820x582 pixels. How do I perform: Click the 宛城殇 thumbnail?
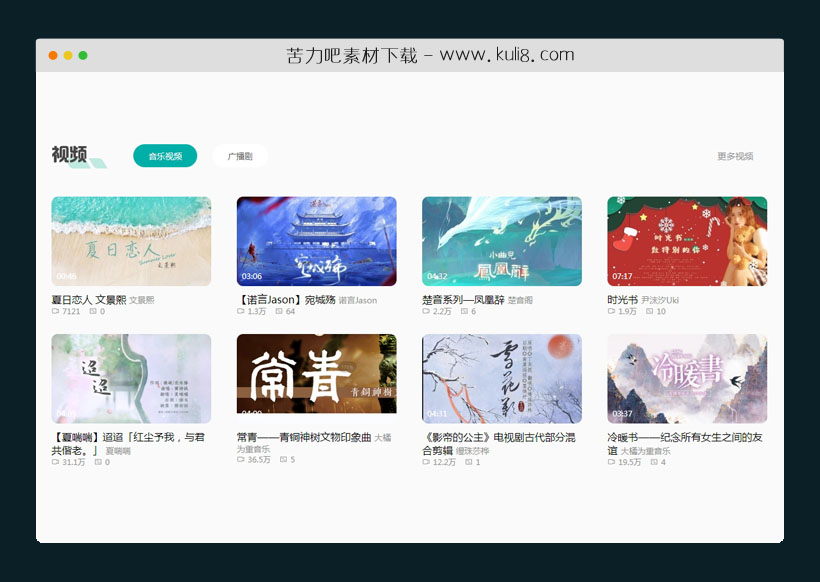tap(319, 240)
